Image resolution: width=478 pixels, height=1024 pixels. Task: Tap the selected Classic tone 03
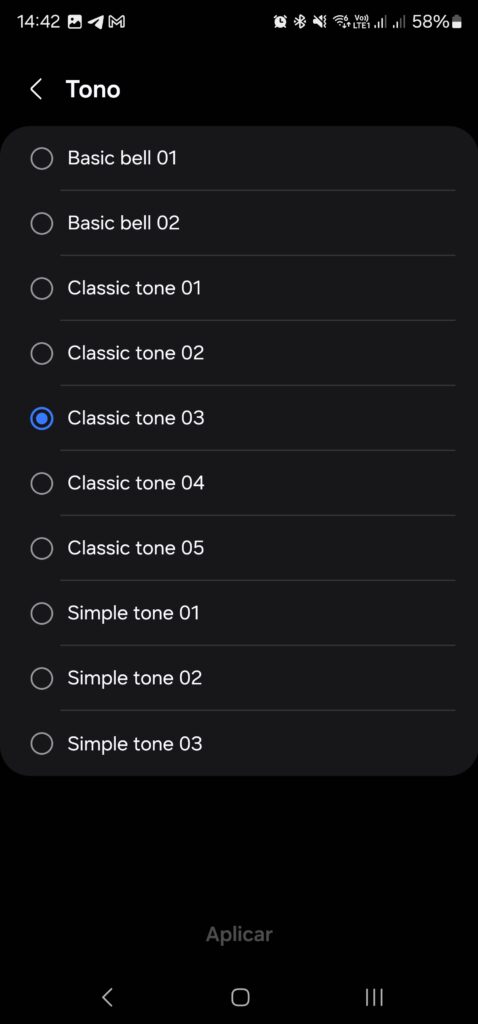tap(239, 418)
